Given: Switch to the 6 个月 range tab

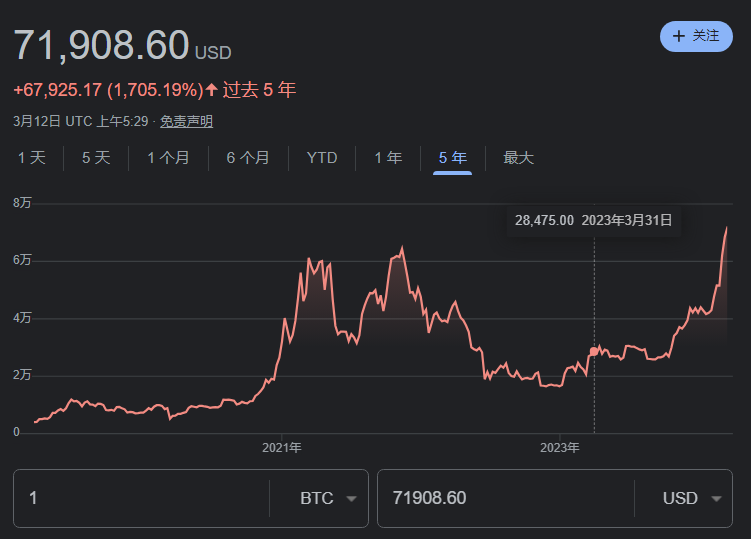Looking at the screenshot, I should [248, 158].
